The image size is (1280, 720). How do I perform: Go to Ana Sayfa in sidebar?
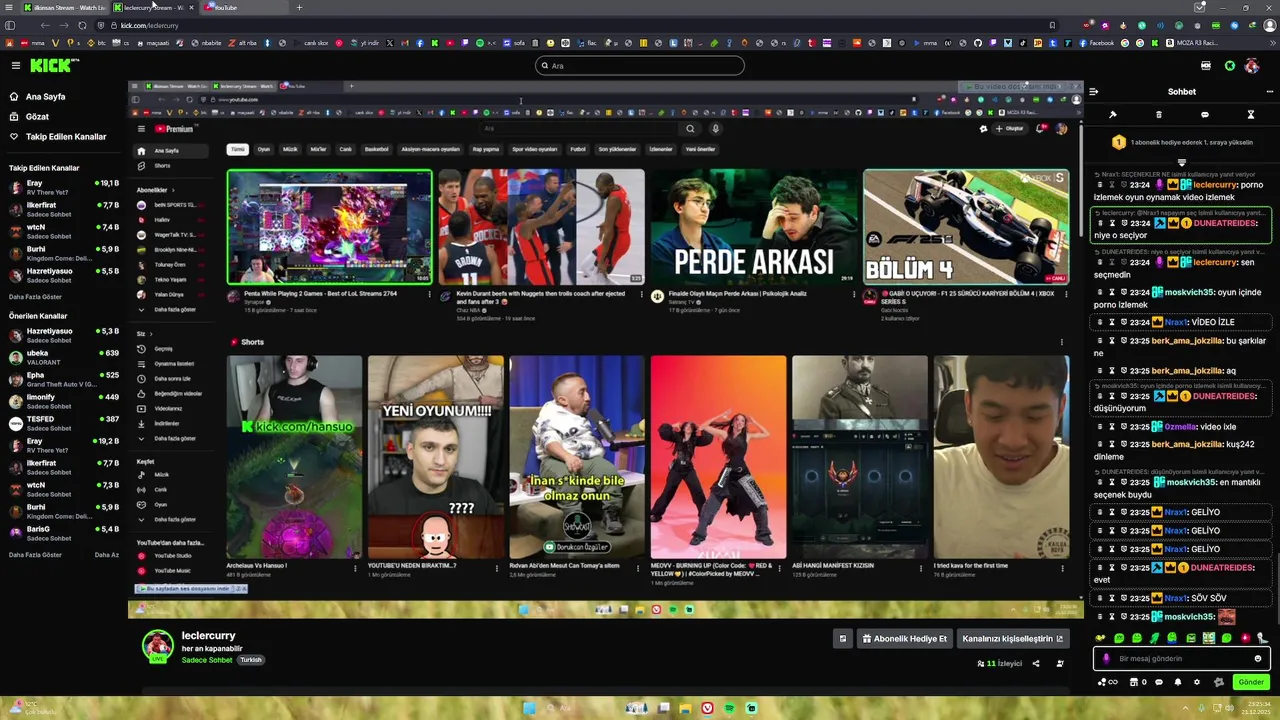[x=45, y=97]
